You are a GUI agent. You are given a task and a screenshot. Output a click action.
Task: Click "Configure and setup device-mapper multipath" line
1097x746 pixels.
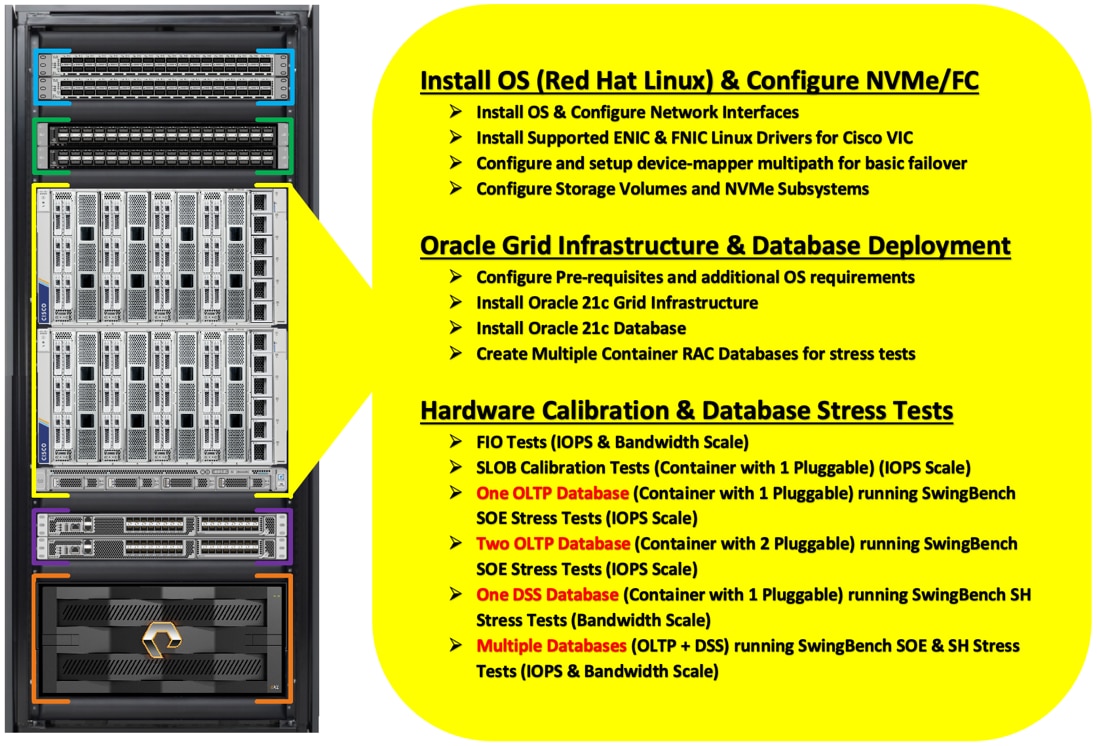pyautogui.click(x=721, y=163)
